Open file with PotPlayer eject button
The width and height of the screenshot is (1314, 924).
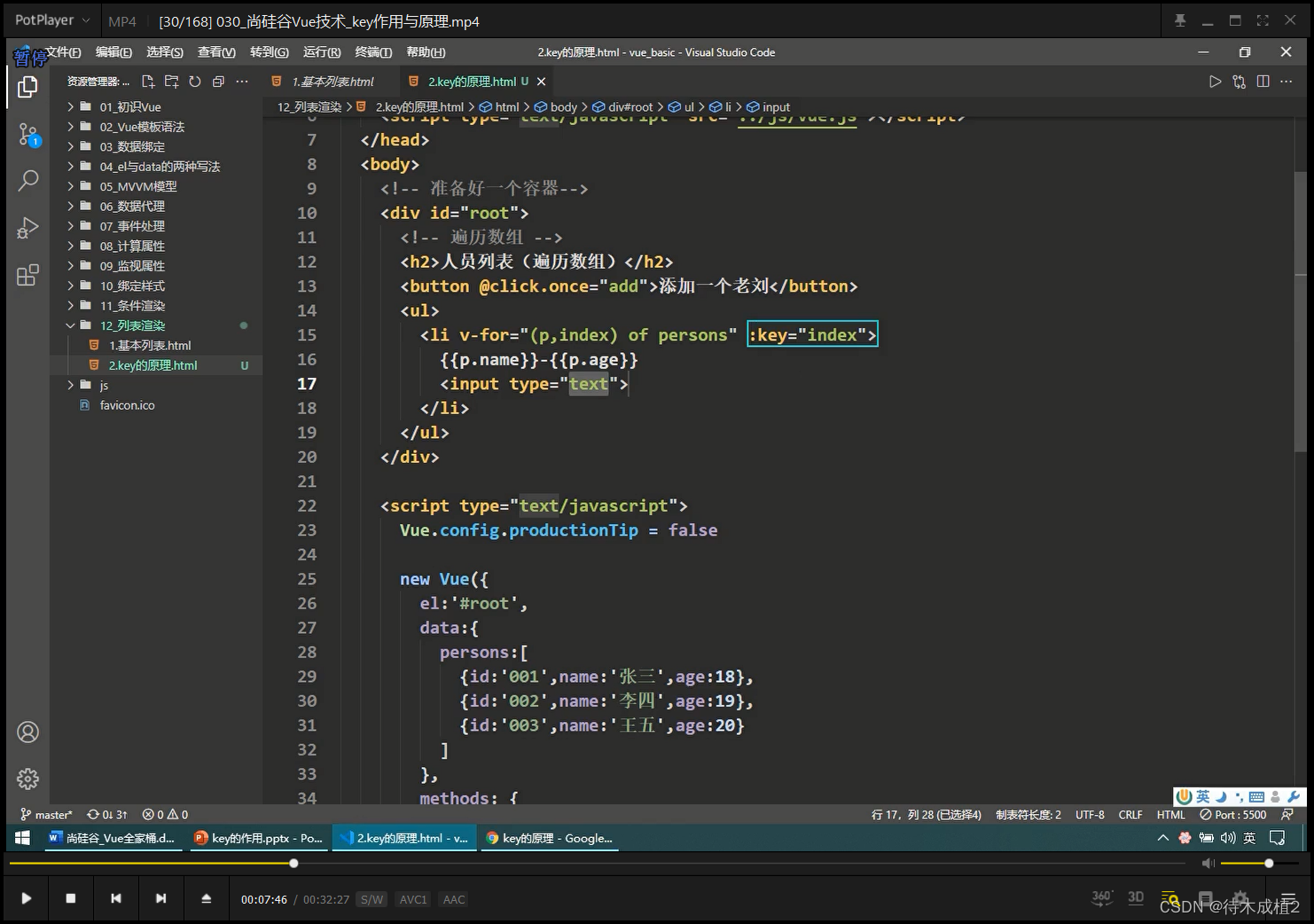click(206, 898)
